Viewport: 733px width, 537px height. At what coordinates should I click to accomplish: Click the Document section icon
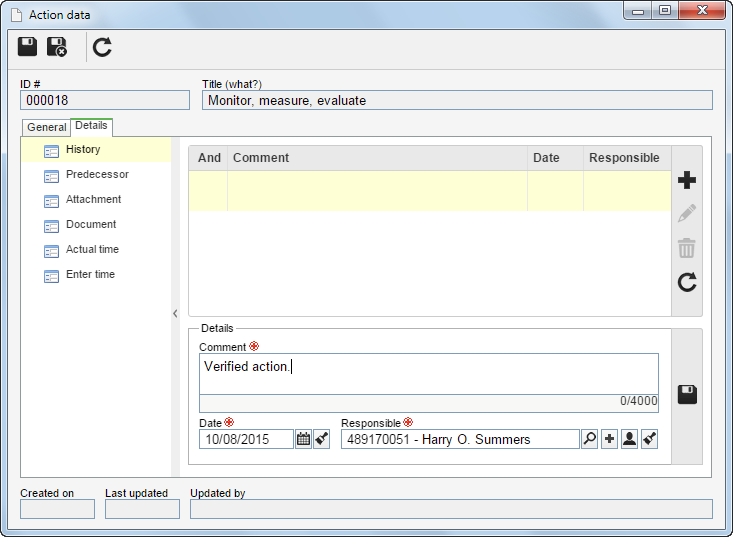click(x=51, y=227)
